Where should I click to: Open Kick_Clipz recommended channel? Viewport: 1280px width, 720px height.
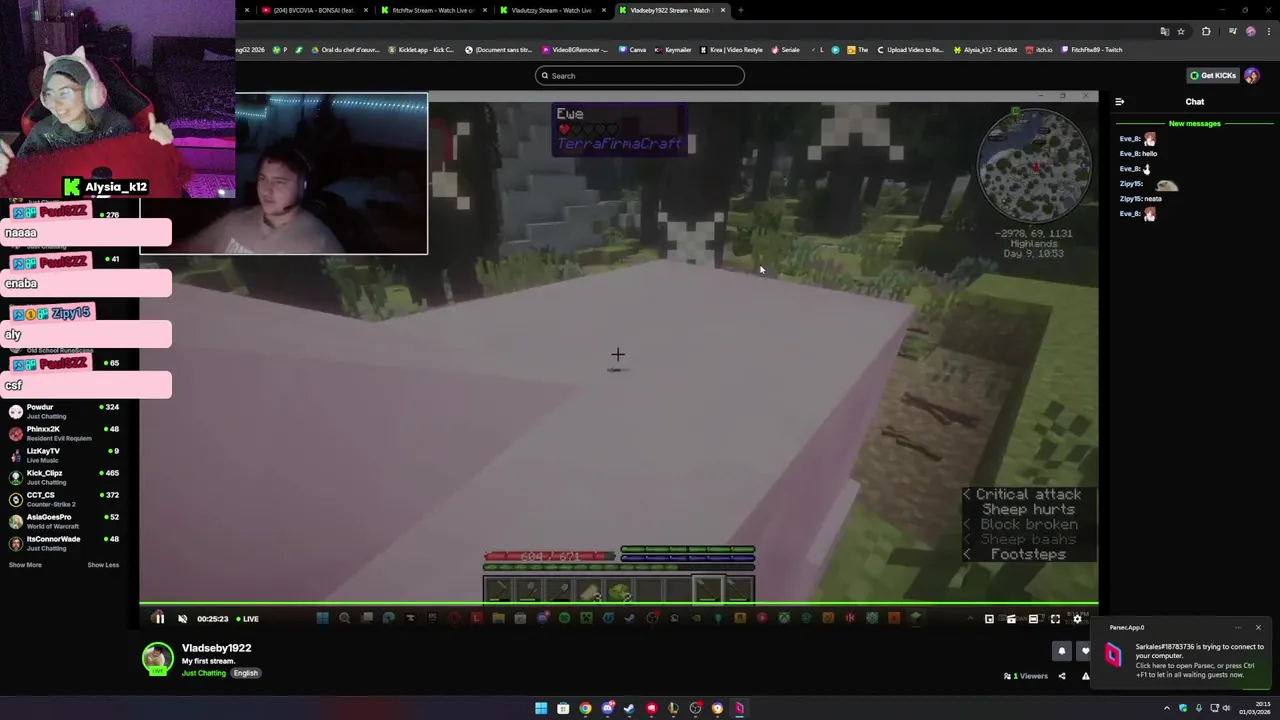pyautogui.click(x=65, y=477)
